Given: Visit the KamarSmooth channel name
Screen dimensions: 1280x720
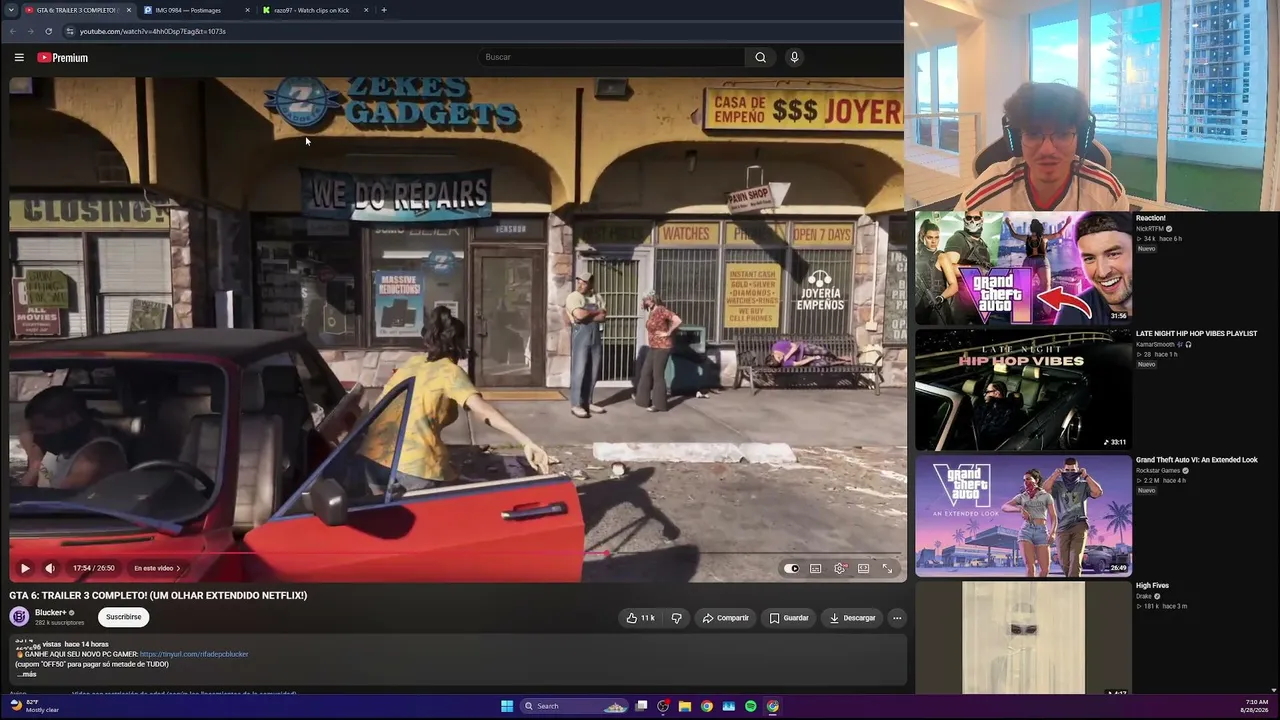Looking at the screenshot, I should [1155, 344].
